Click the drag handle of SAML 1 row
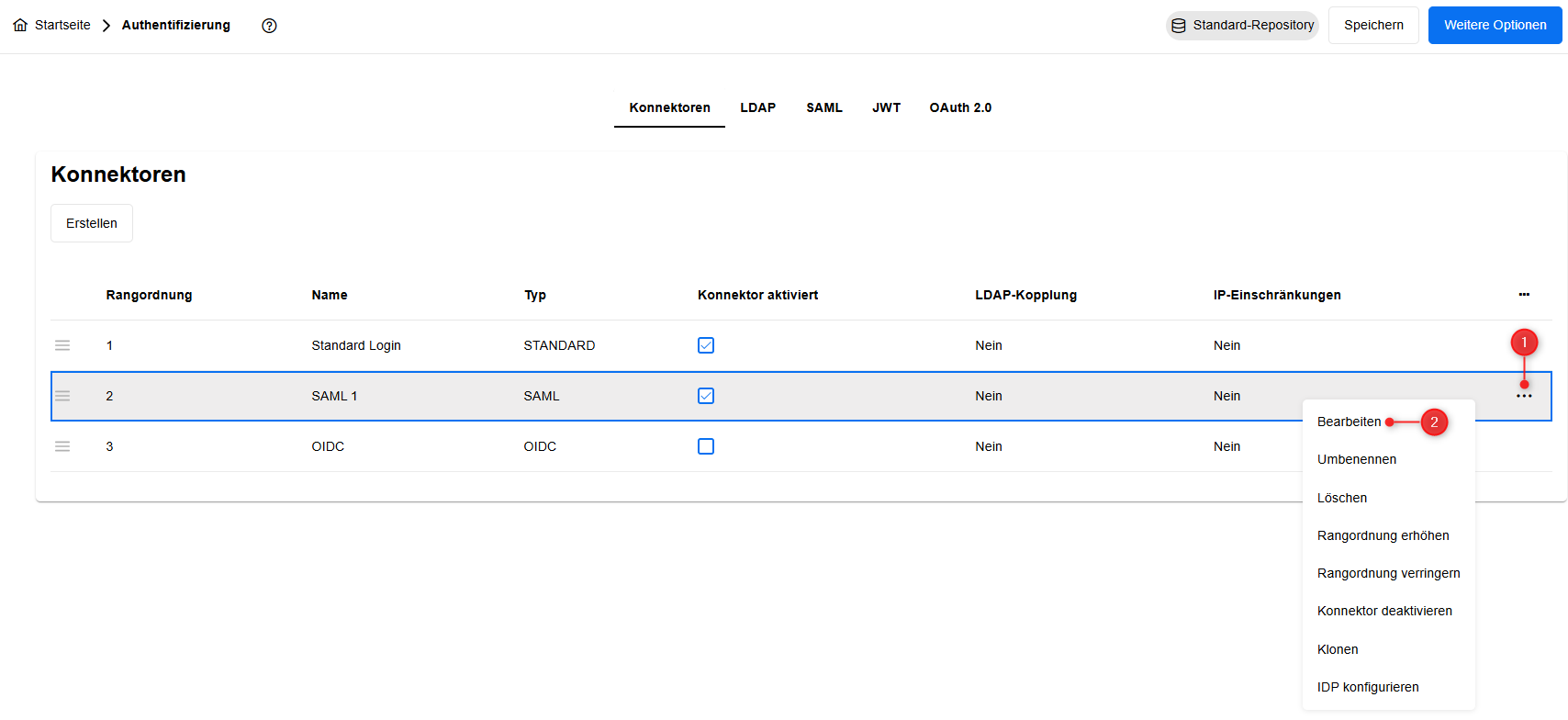Viewport: 1568px width, 720px height. (x=62, y=396)
